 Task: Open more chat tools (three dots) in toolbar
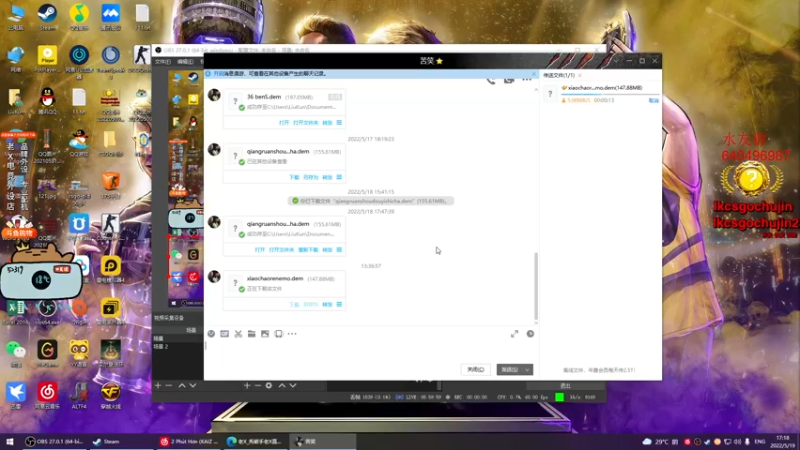[292, 334]
